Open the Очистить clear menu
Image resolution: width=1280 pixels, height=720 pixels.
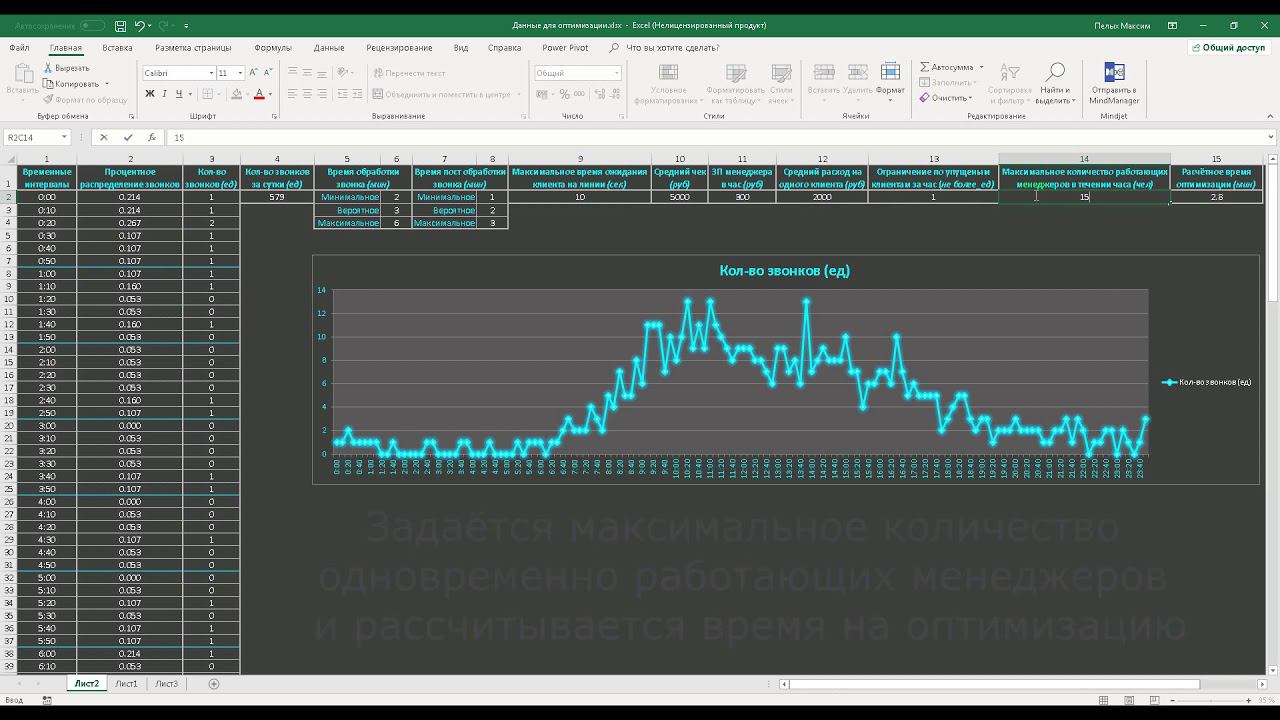click(x=945, y=98)
